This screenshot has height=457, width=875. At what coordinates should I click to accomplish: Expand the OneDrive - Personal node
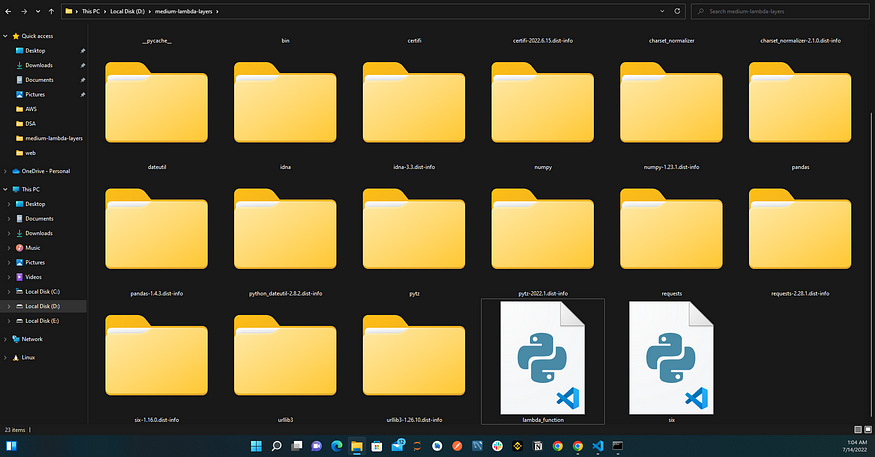[x=6, y=171]
